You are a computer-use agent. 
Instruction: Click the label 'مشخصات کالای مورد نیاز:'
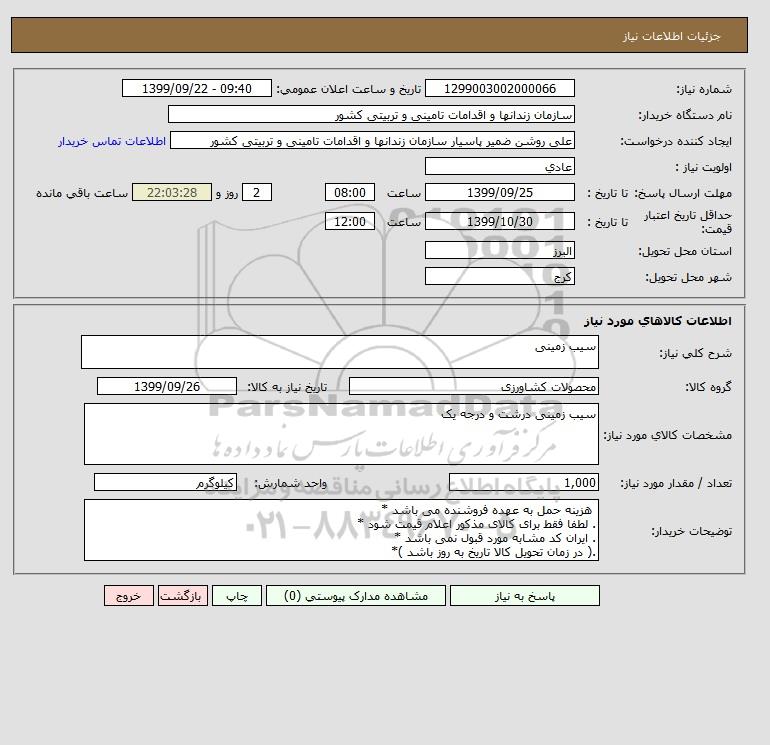668,435
